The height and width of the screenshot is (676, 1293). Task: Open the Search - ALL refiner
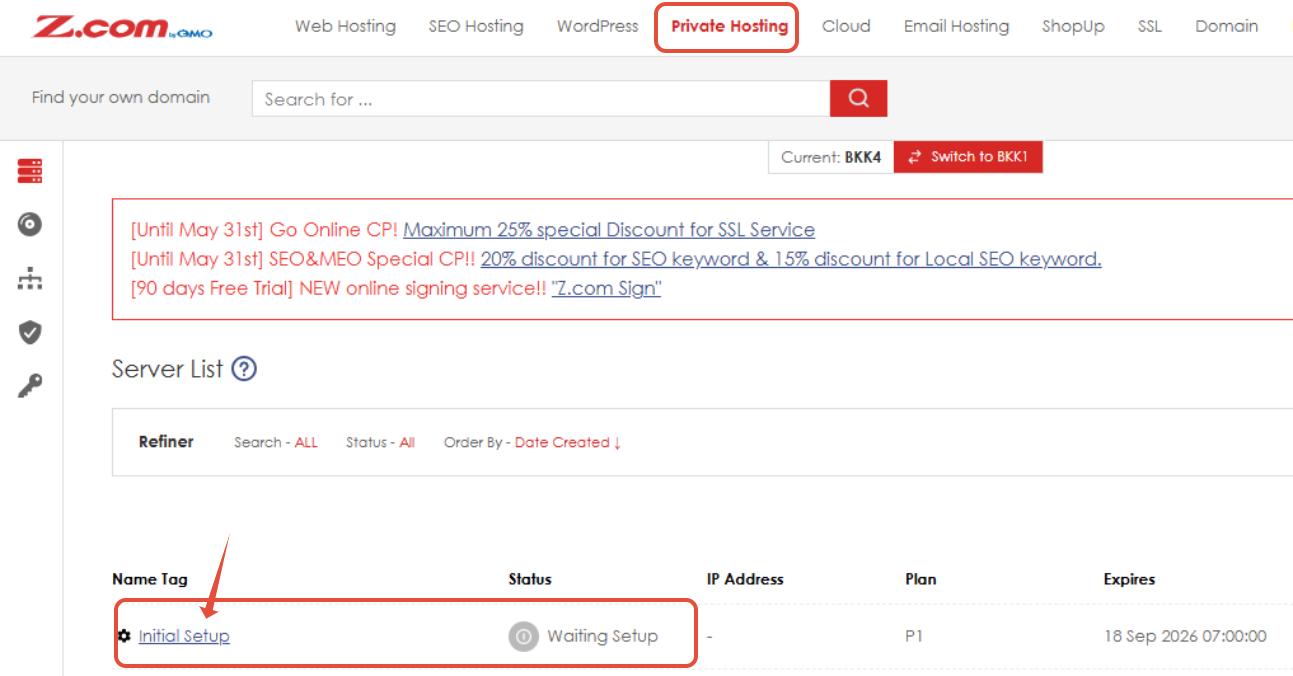[276, 442]
